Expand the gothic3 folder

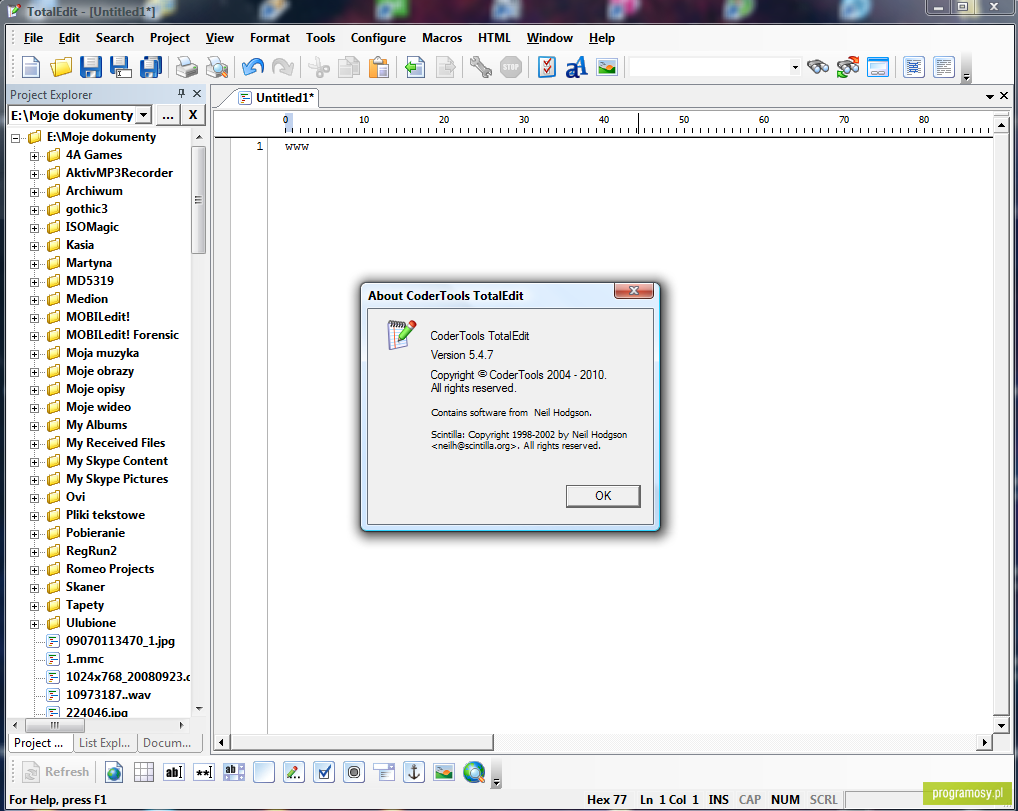coord(34,210)
